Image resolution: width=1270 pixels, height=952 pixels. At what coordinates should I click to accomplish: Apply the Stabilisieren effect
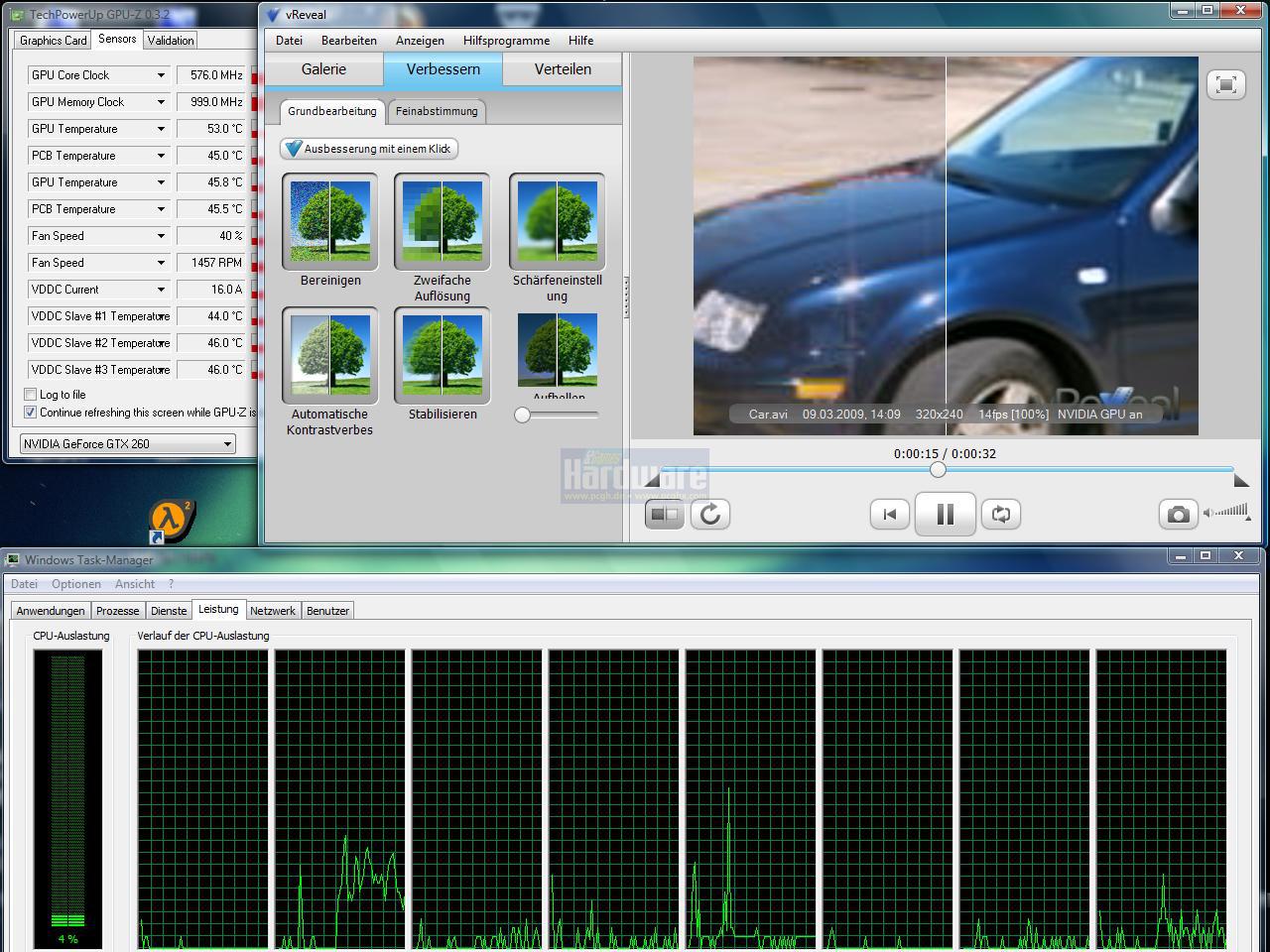pyautogui.click(x=443, y=356)
